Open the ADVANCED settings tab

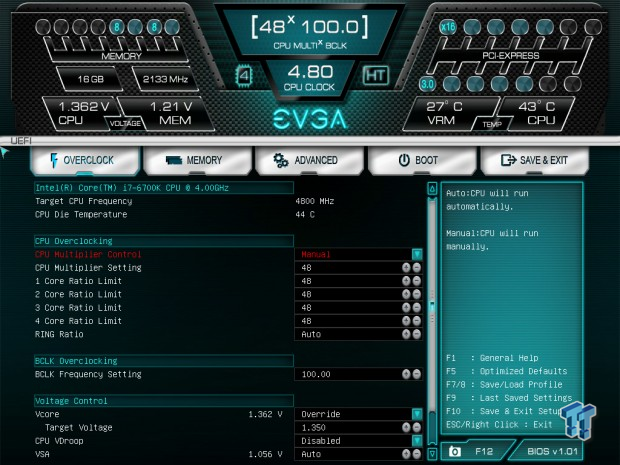[x=310, y=161]
